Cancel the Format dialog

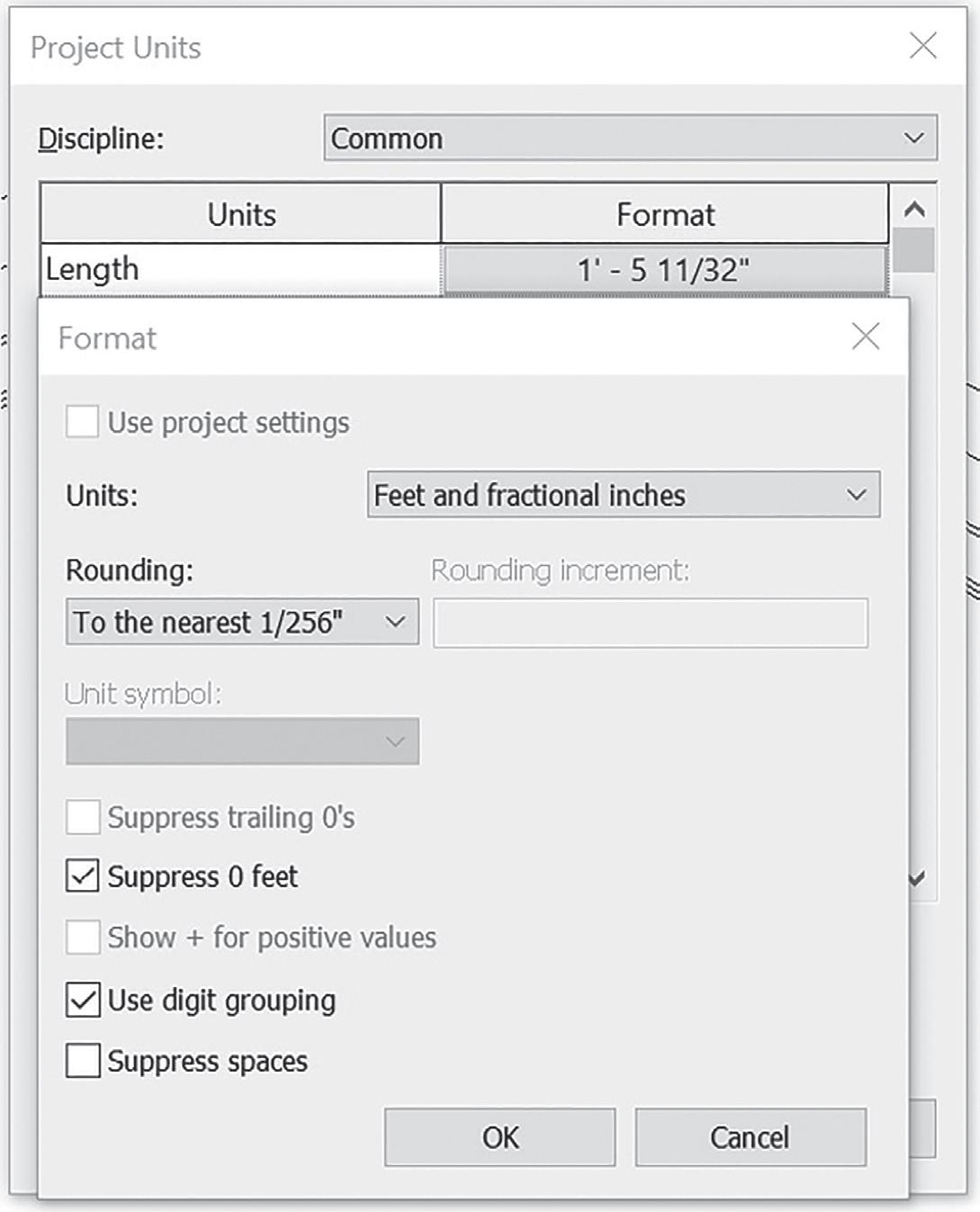click(751, 1137)
